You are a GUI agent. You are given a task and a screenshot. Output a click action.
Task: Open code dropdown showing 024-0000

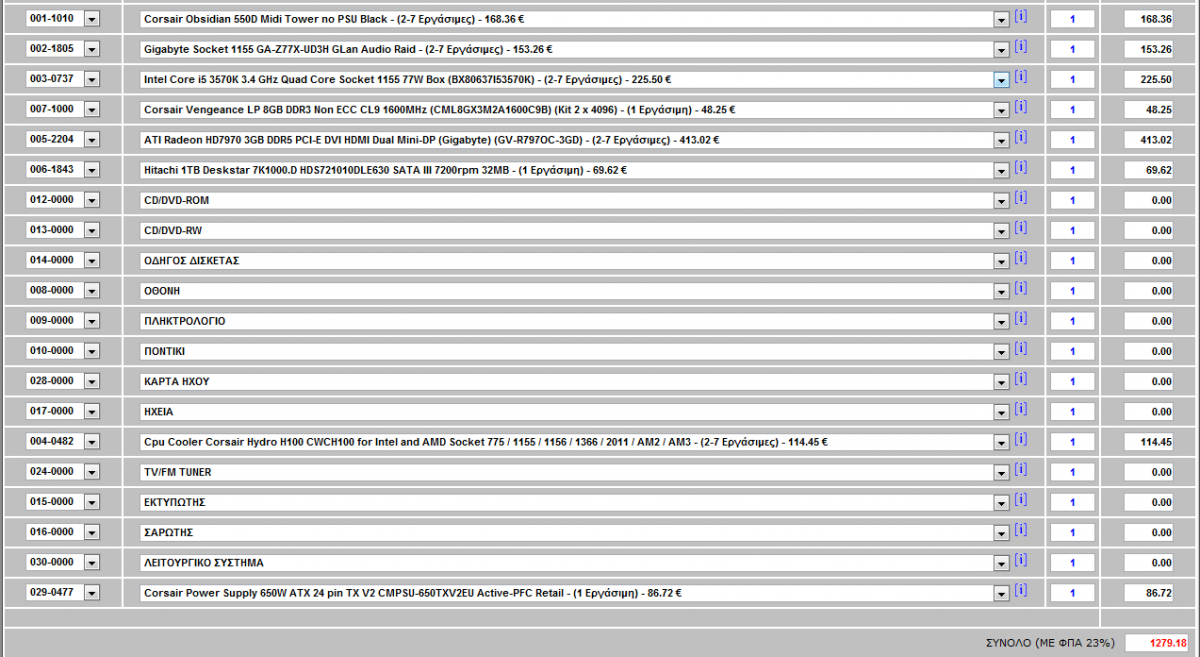92,472
